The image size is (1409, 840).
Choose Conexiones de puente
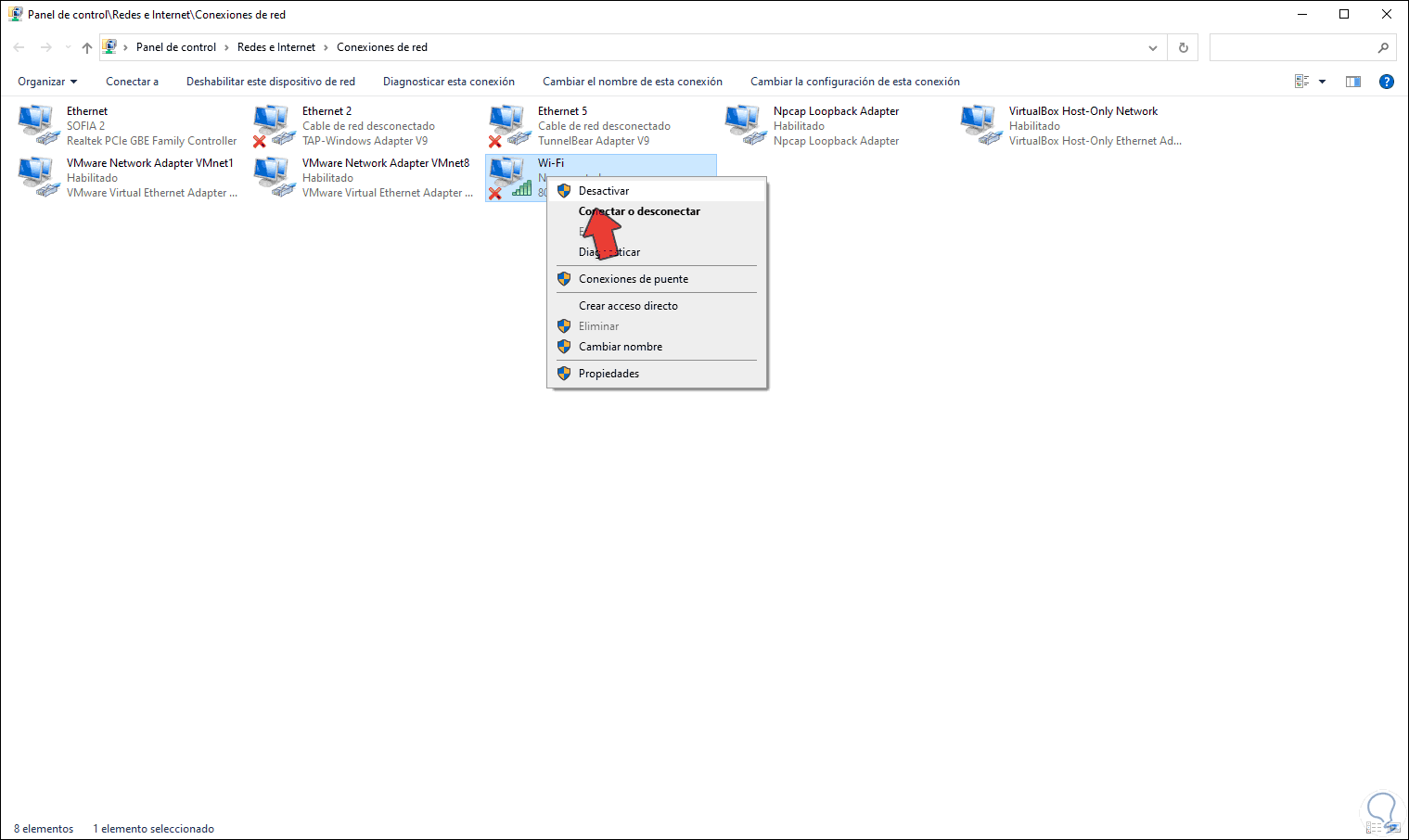[657, 279]
